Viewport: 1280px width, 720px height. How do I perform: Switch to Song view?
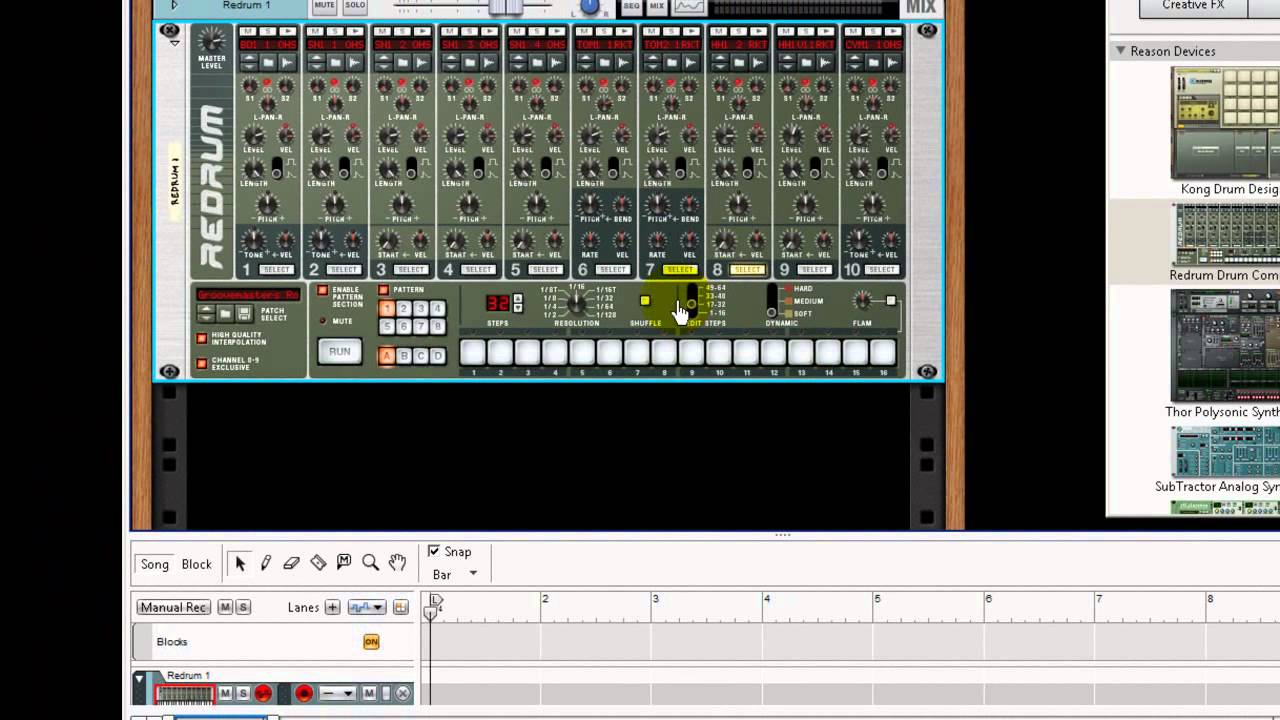[155, 564]
